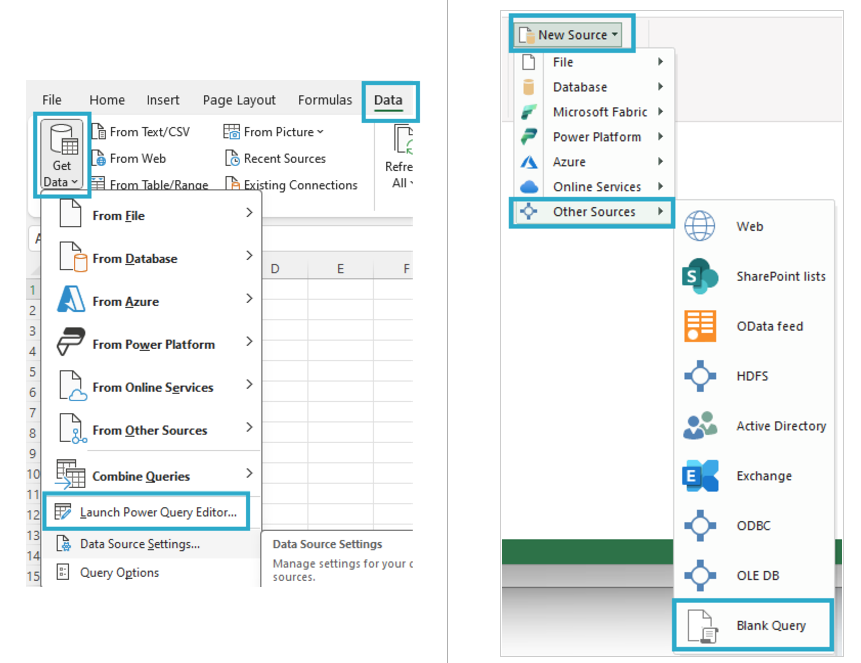Click the Query Options icon
This screenshot has width=861, height=663.
coord(63,572)
